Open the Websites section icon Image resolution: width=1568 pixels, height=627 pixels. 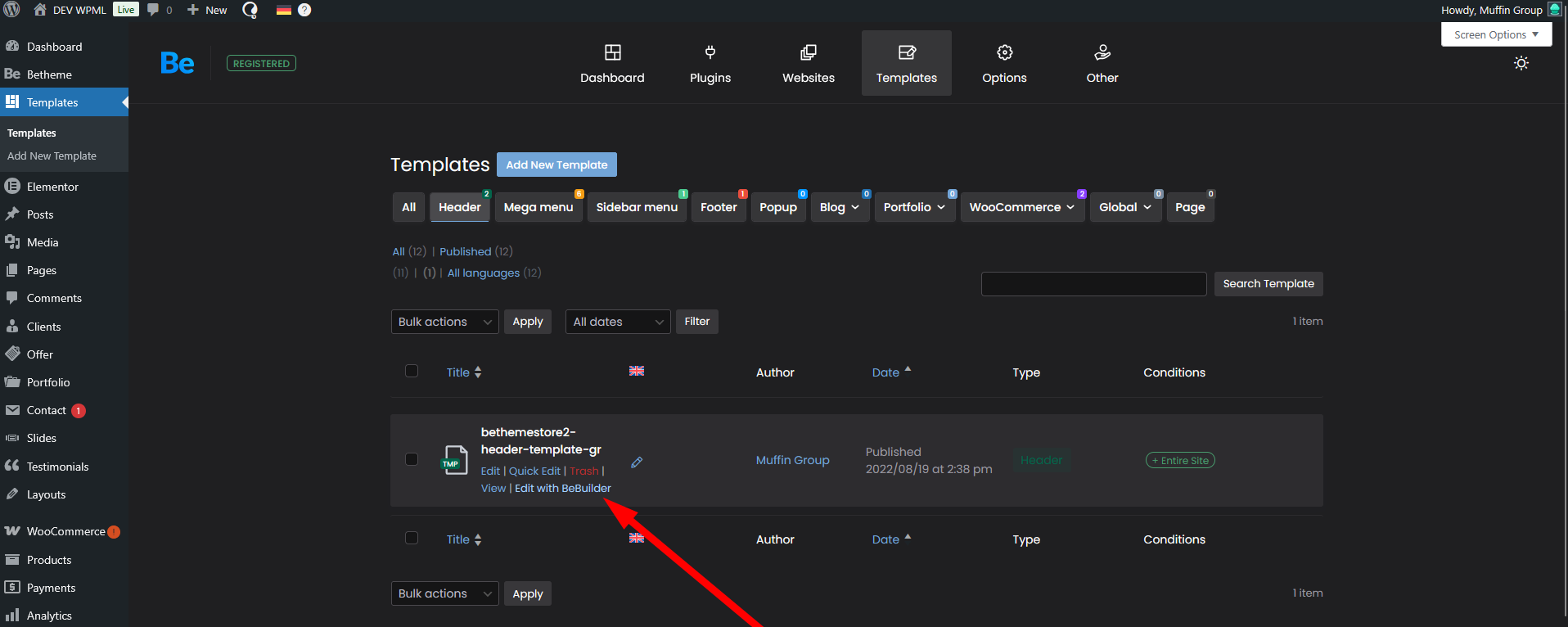pyautogui.click(x=808, y=53)
